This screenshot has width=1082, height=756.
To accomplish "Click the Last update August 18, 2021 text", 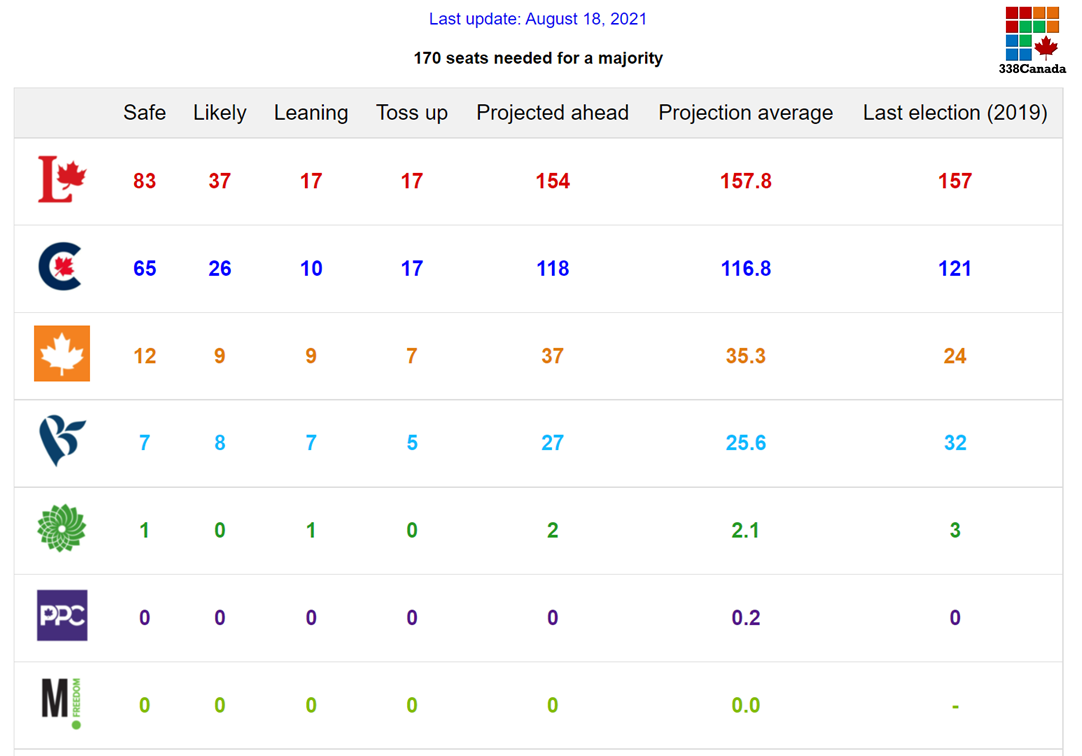I will [x=538, y=19].
